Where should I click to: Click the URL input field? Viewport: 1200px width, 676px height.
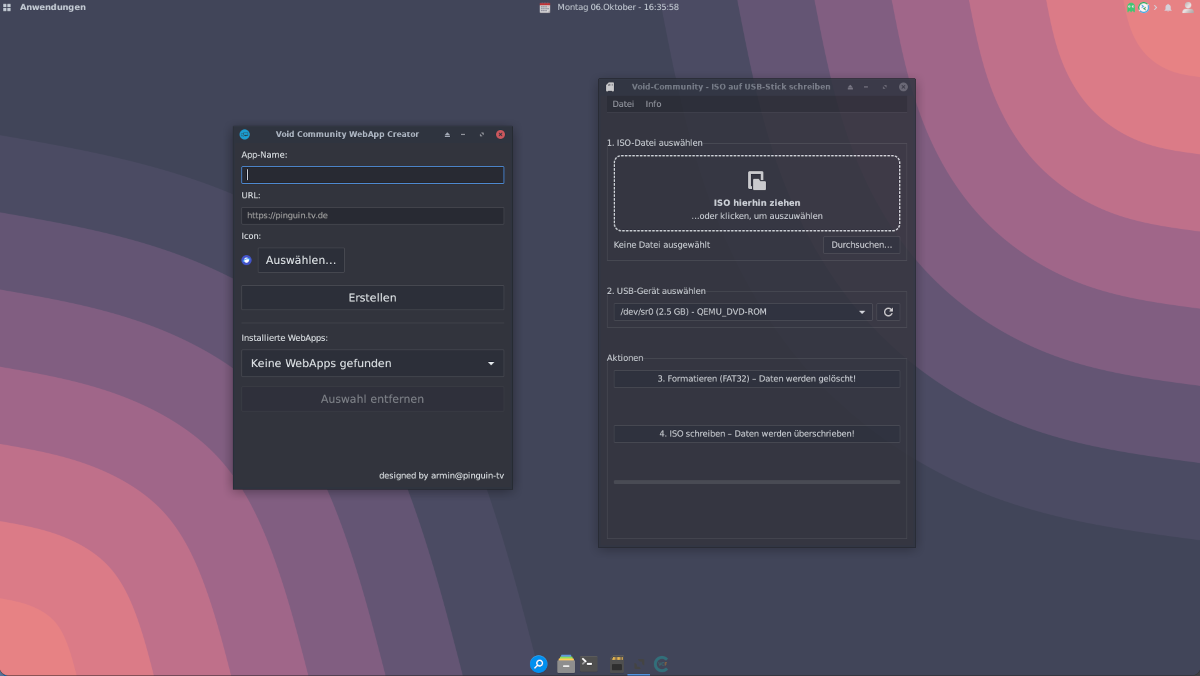pyautogui.click(x=372, y=215)
